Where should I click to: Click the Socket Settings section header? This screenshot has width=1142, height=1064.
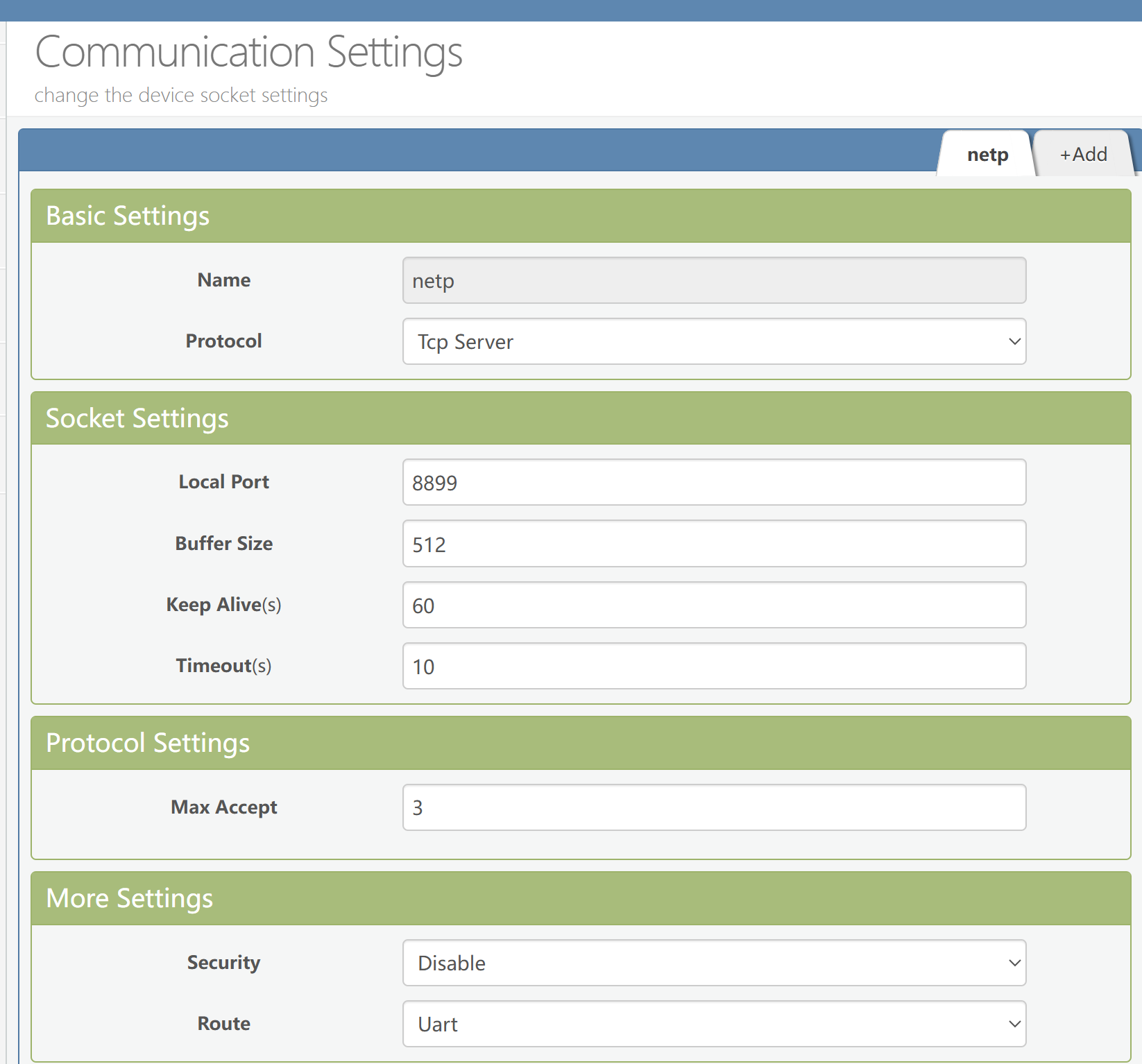[x=581, y=418]
